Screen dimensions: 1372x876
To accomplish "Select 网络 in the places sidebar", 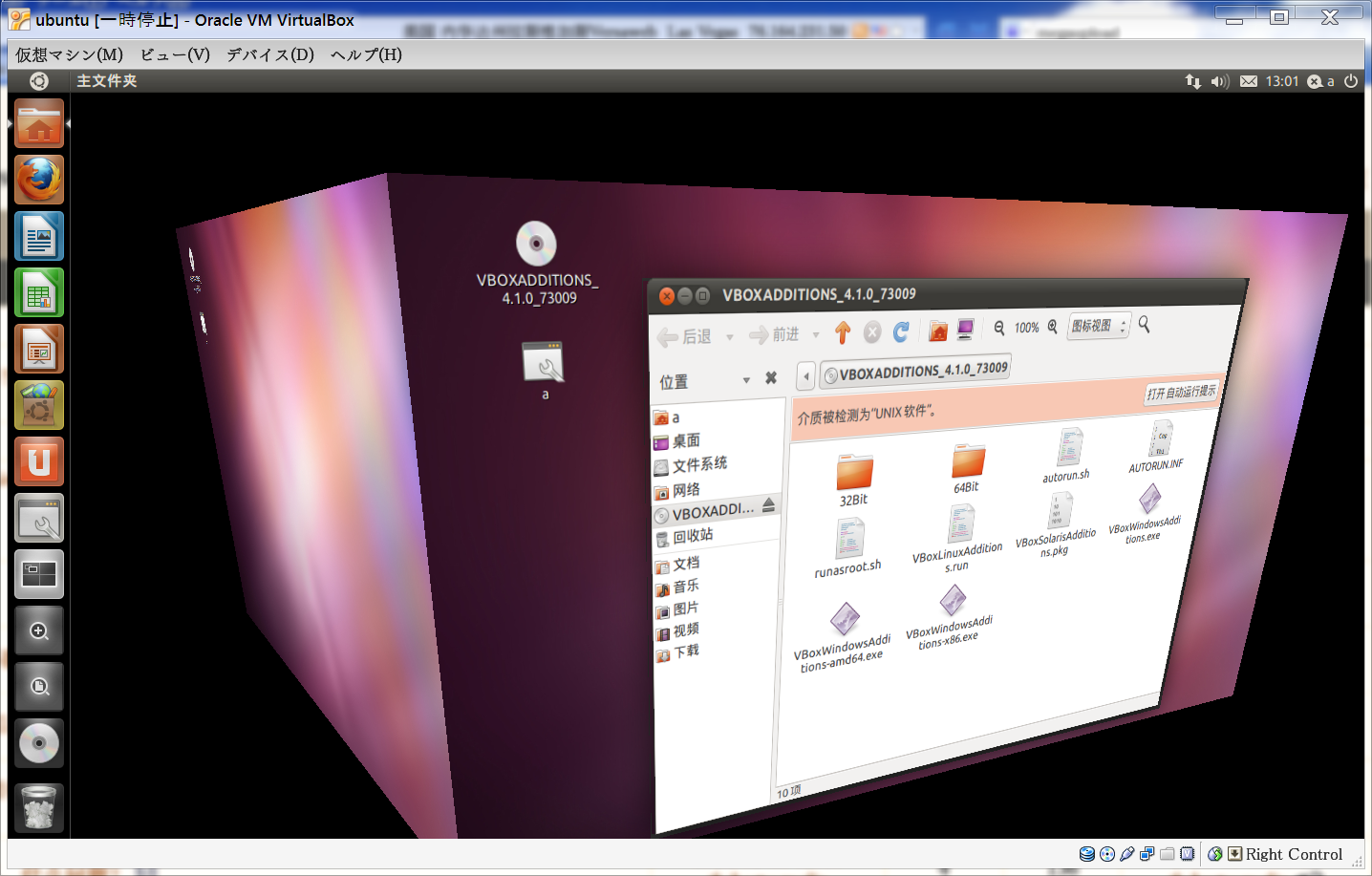I will tap(677, 490).
